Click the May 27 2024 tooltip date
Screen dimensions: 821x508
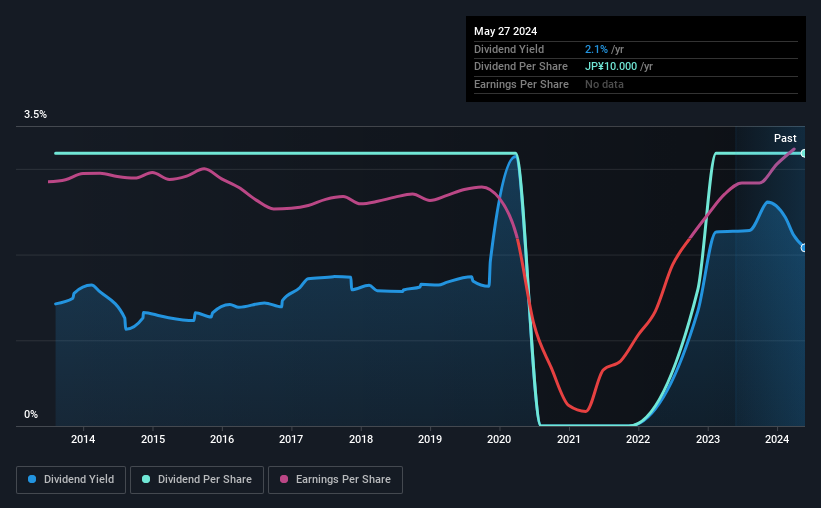pos(505,31)
